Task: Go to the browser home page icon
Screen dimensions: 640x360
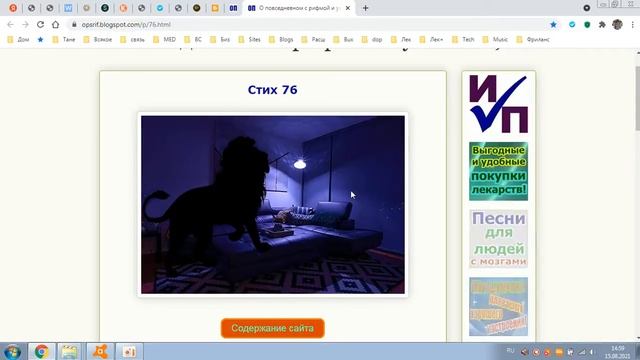Action: point(56,24)
